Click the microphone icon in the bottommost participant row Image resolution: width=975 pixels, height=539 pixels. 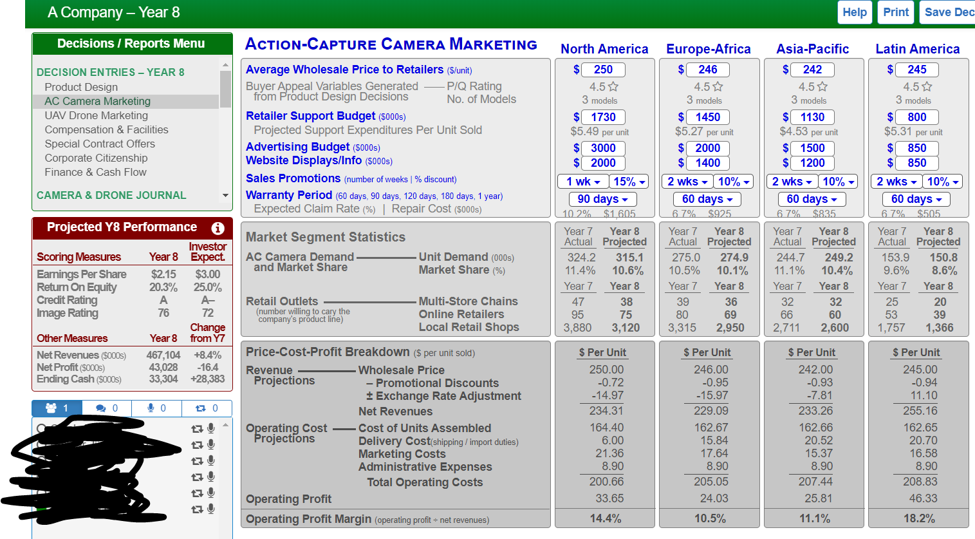click(x=211, y=509)
